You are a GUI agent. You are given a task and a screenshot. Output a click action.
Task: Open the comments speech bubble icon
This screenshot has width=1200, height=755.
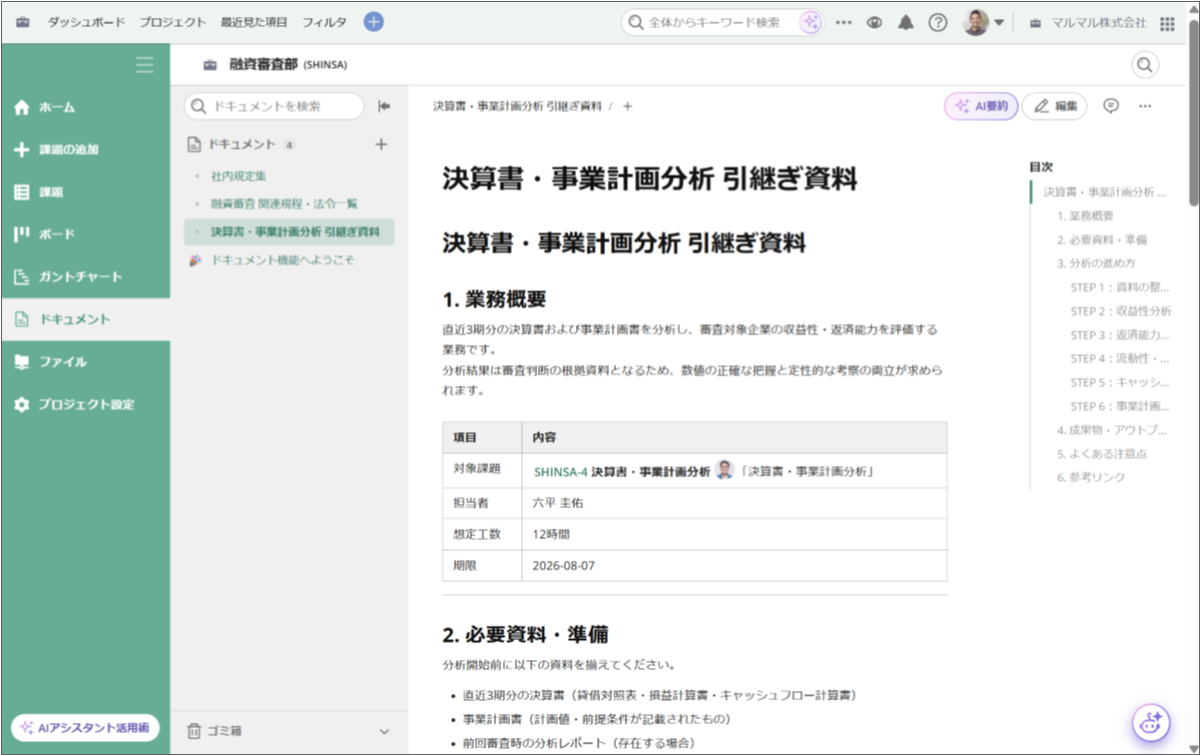(1111, 106)
